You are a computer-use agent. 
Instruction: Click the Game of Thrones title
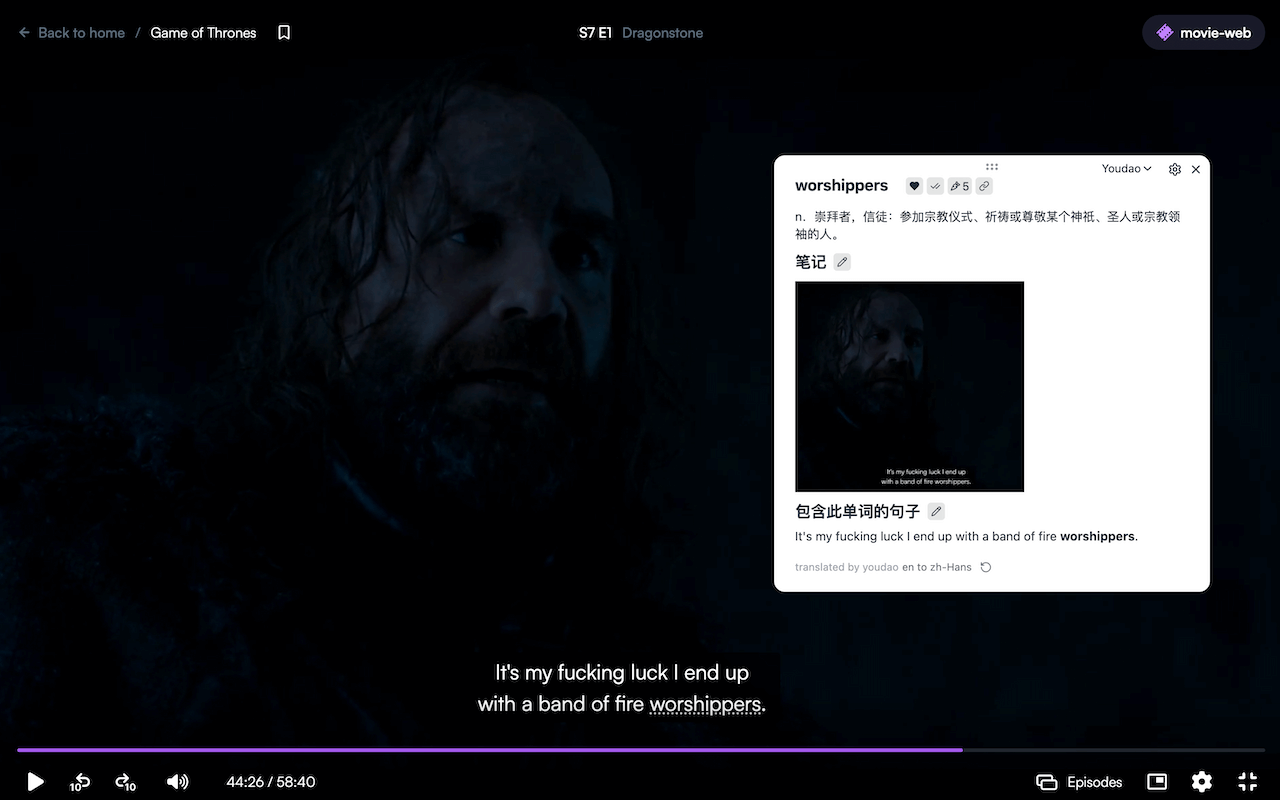pyautogui.click(x=203, y=33)
